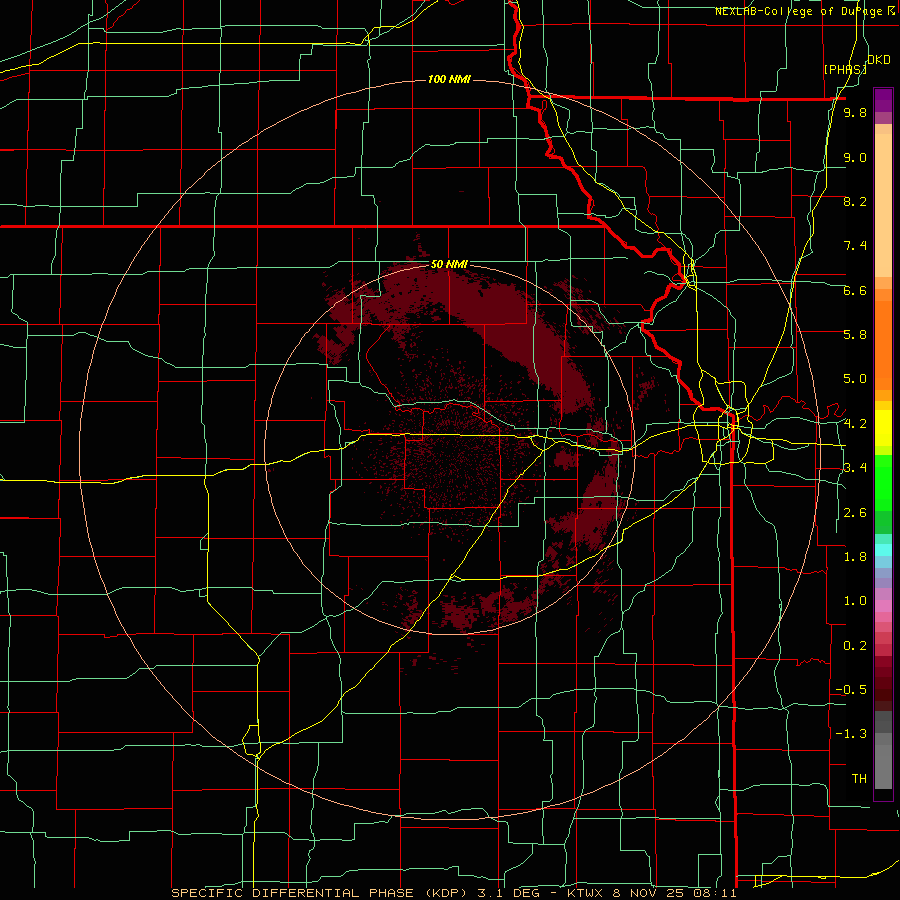Click the purple top segment of color bar

883,100
